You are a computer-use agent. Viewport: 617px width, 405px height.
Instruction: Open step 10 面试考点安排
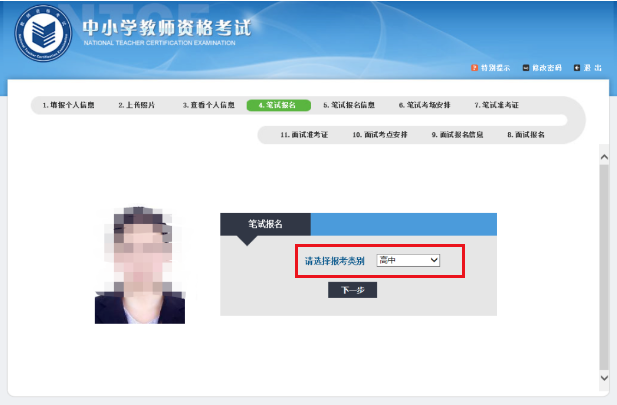click(x=379, y=133)
